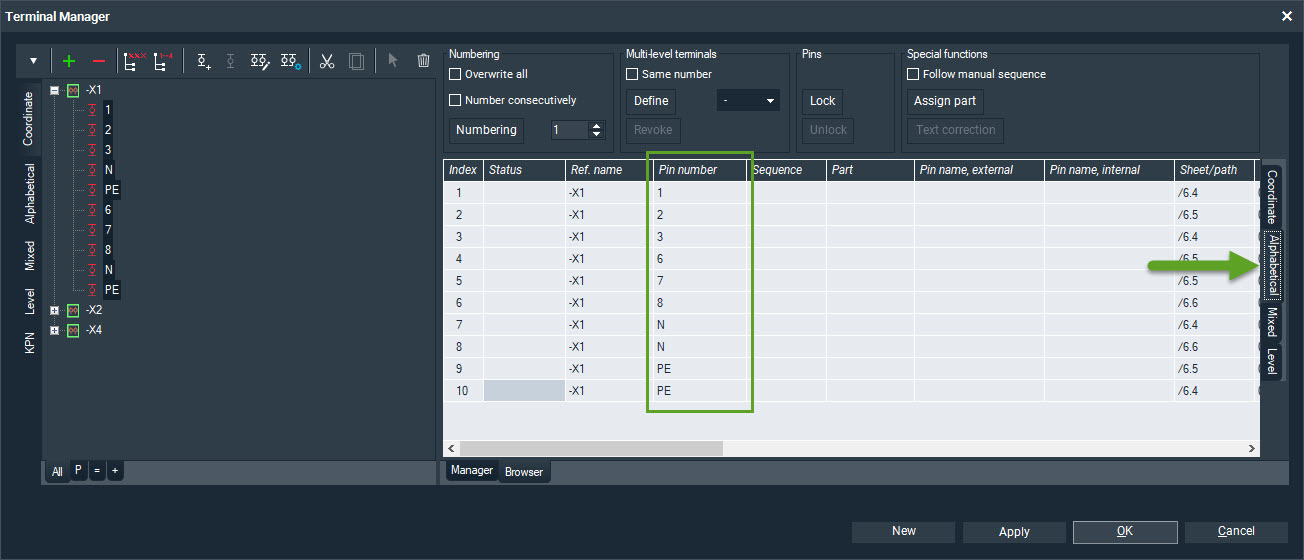This screenshot has height=560, width=1304.
Task: Click the mouse pointer icon in toolbar
Action: pos(393,61)
